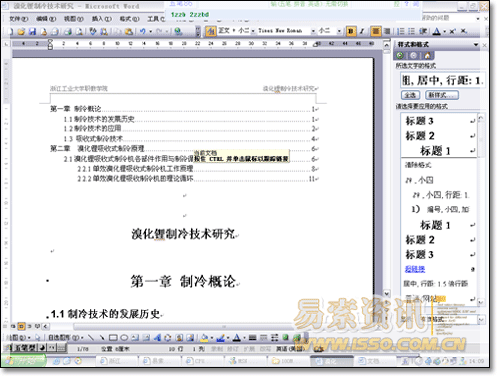Close the Styles and Formatting task pane
500x378 pixels.
pyautogui.click(x=485, y=45)
